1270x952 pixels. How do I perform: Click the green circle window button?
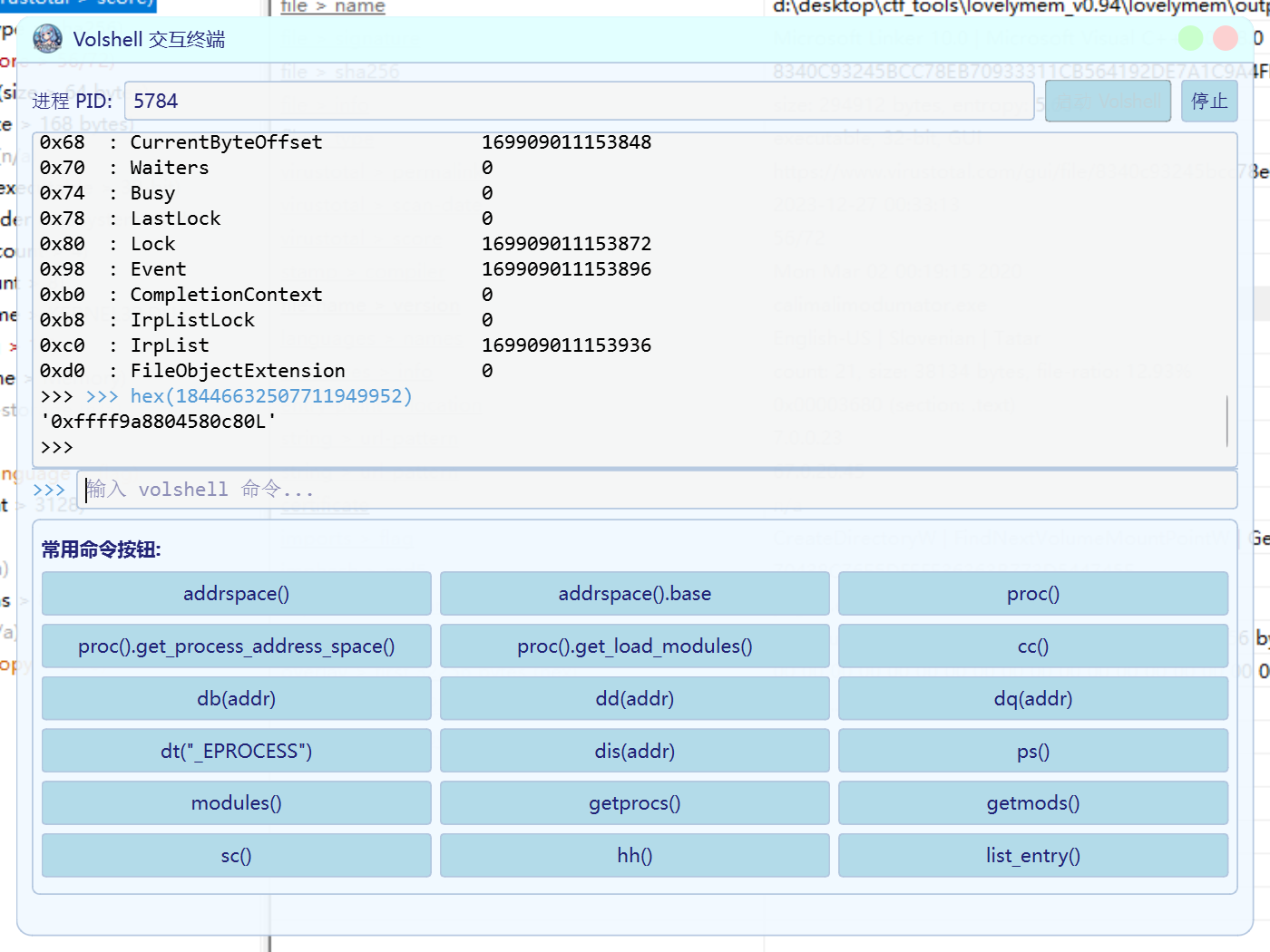(1190, 38)
